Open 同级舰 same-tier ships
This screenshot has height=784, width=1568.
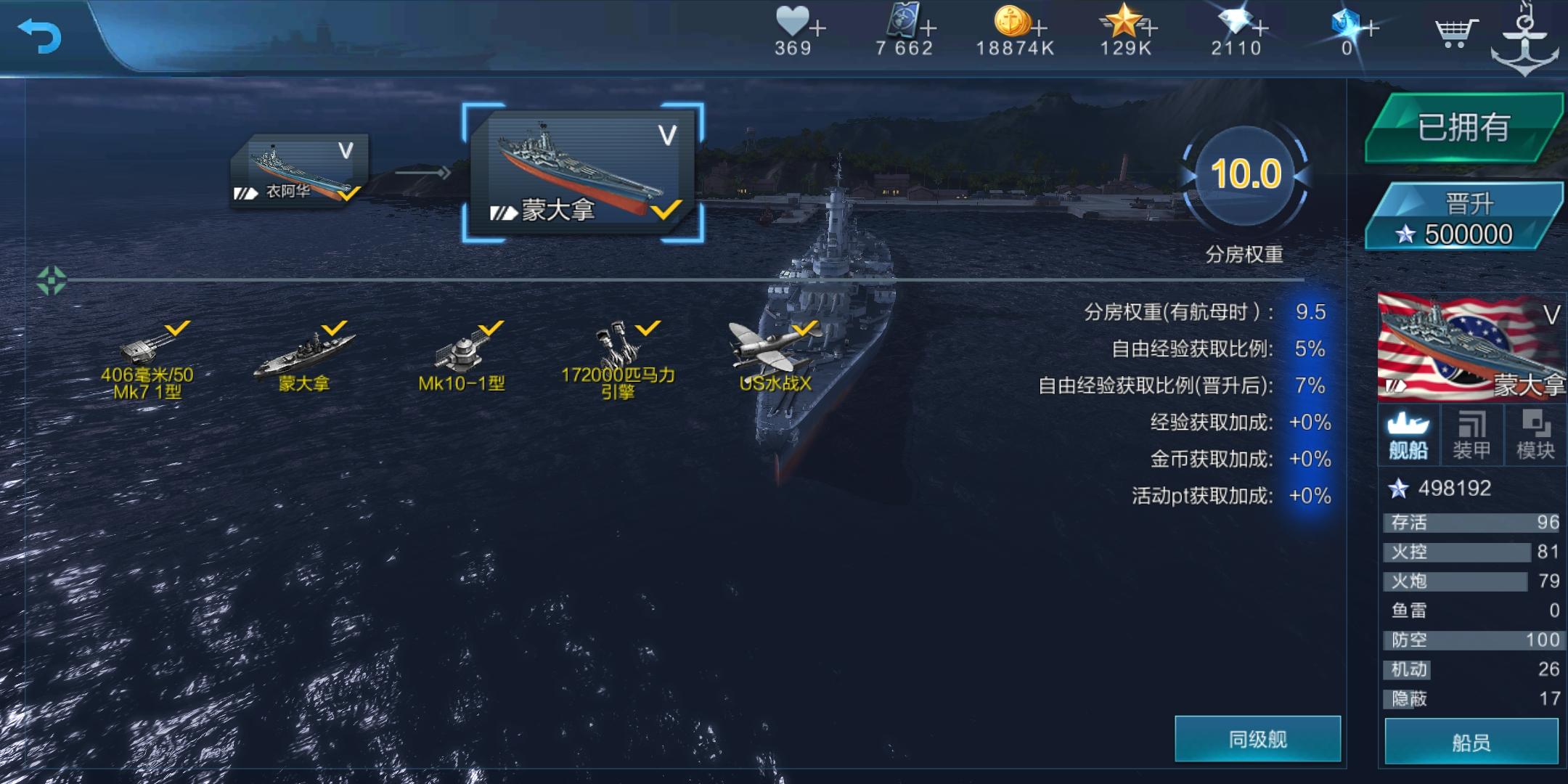1257,739
